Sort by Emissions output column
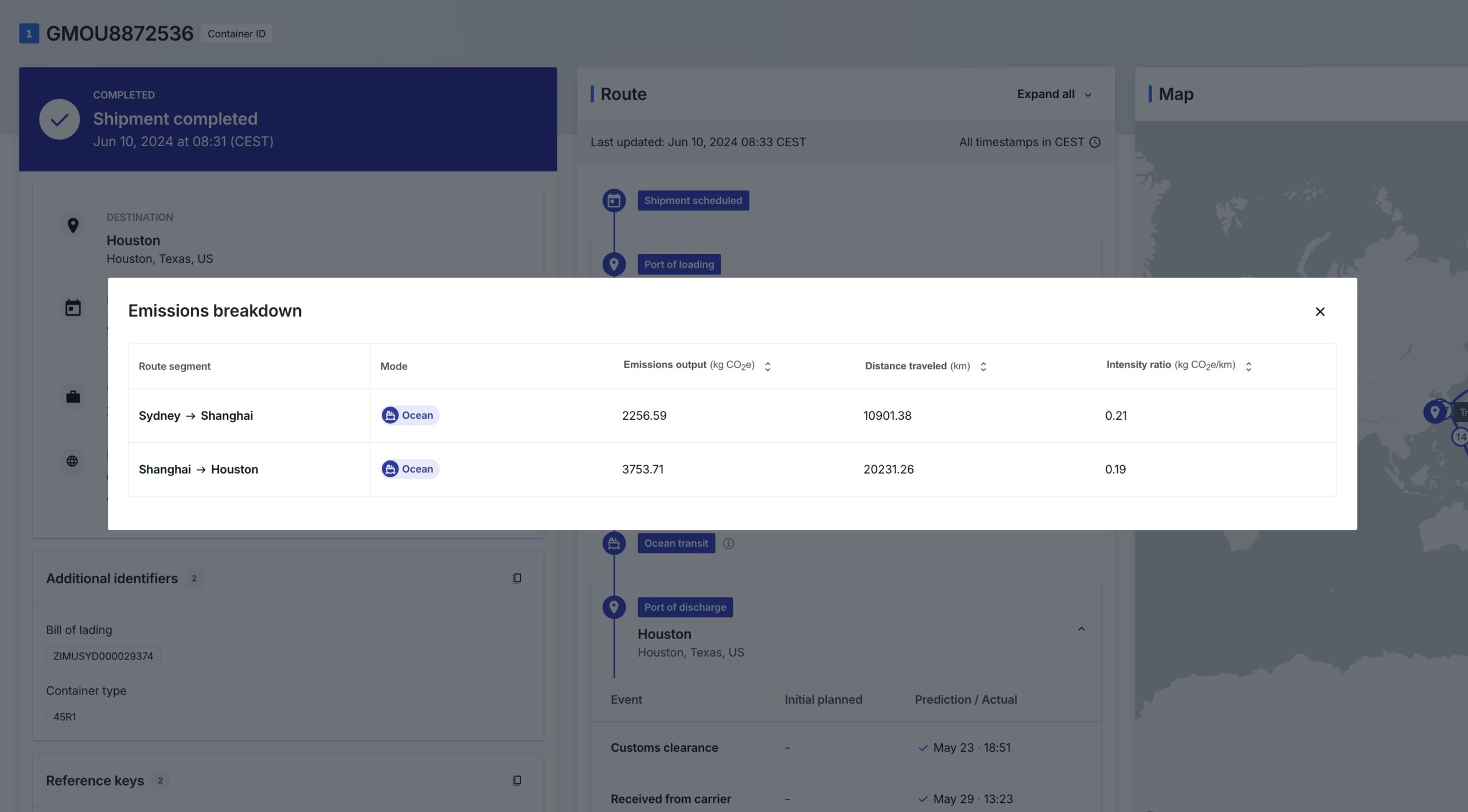 tap(767, 366)
